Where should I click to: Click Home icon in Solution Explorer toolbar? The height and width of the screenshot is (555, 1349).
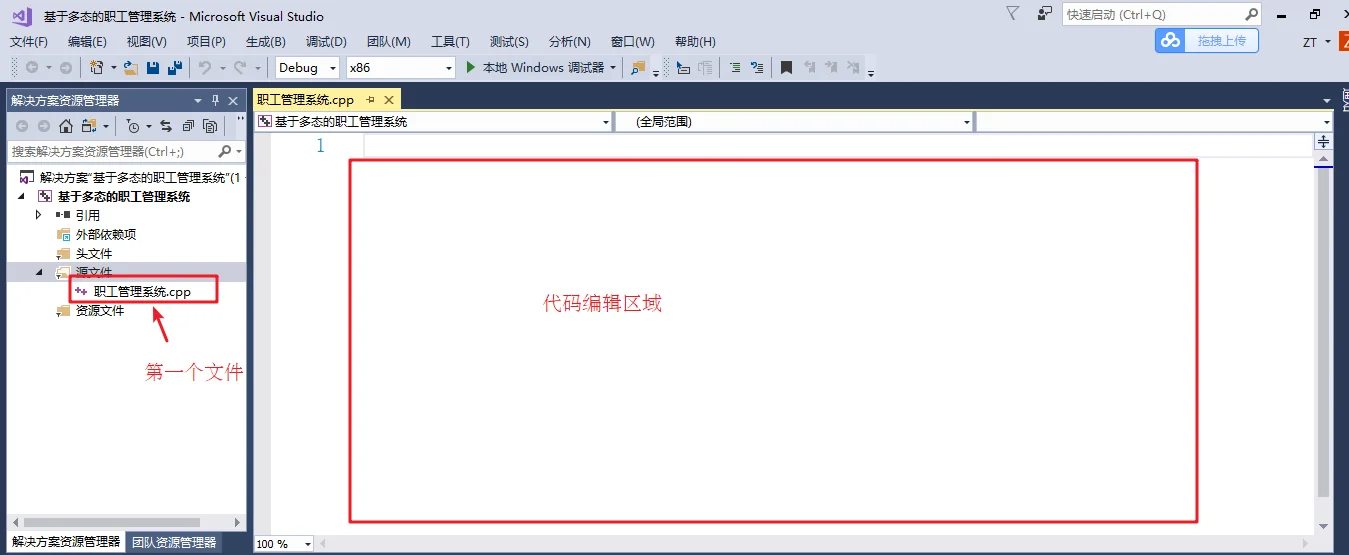[x=66, y=126]
